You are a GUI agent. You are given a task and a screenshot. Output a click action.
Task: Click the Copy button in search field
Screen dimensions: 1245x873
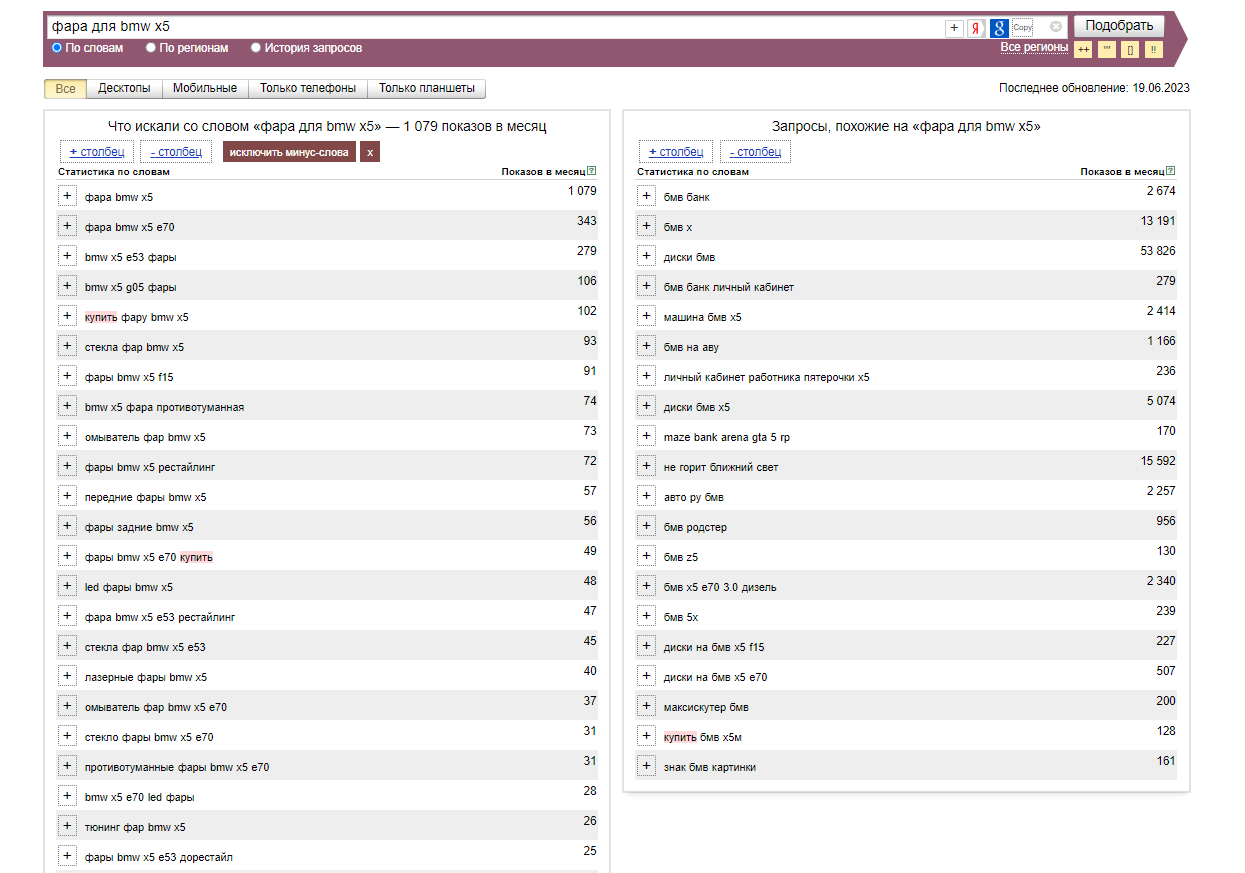pos(1022,28)
